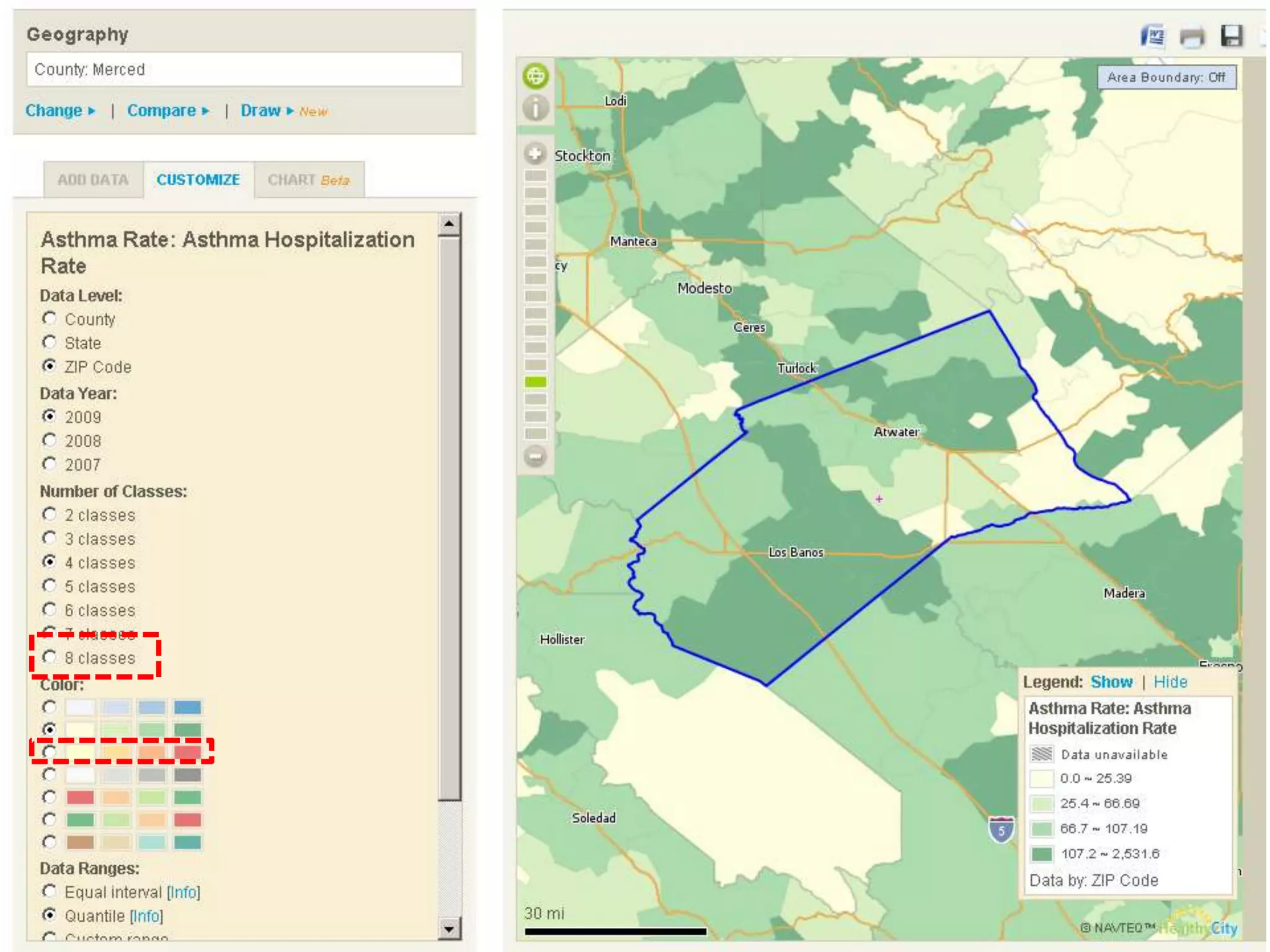
Task: Select the County data level radio
Action: pyautogui.click(x=50, y=319)
